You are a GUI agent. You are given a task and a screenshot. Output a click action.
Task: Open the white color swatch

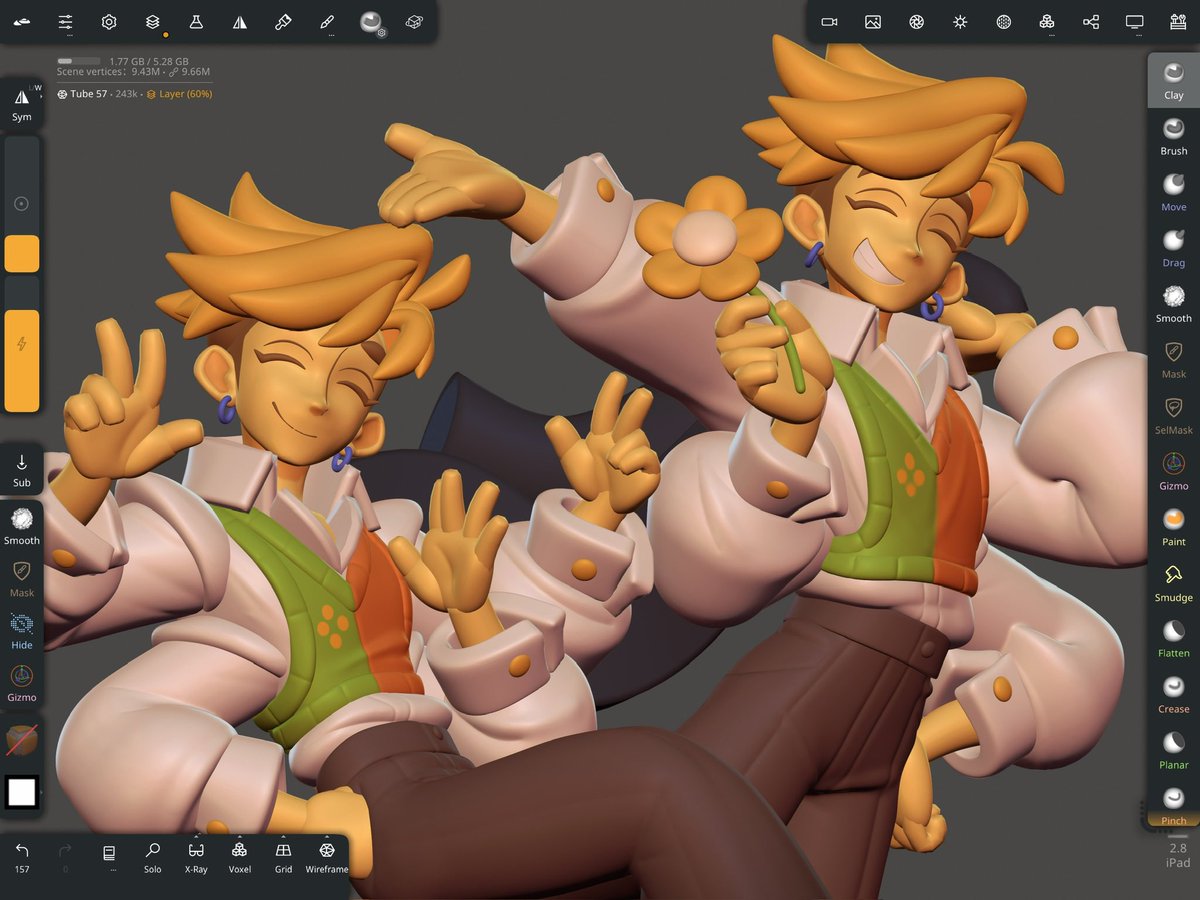[22, 792]
